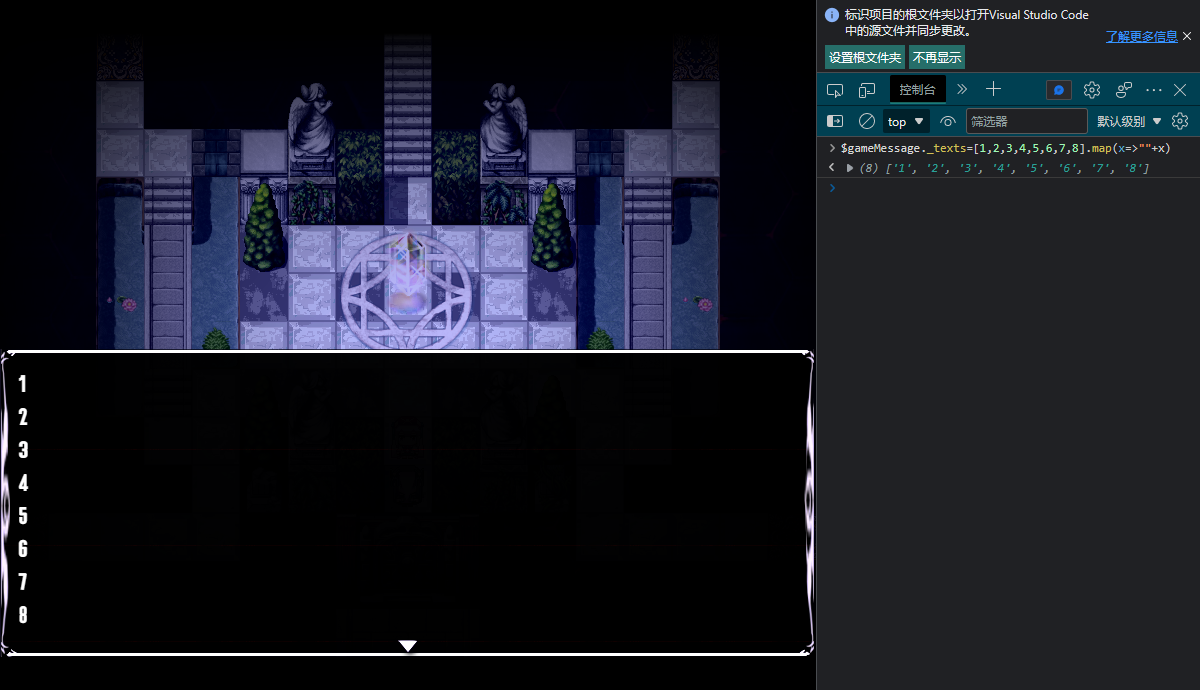Toggle the device emulation icon

tap(867, 90)
